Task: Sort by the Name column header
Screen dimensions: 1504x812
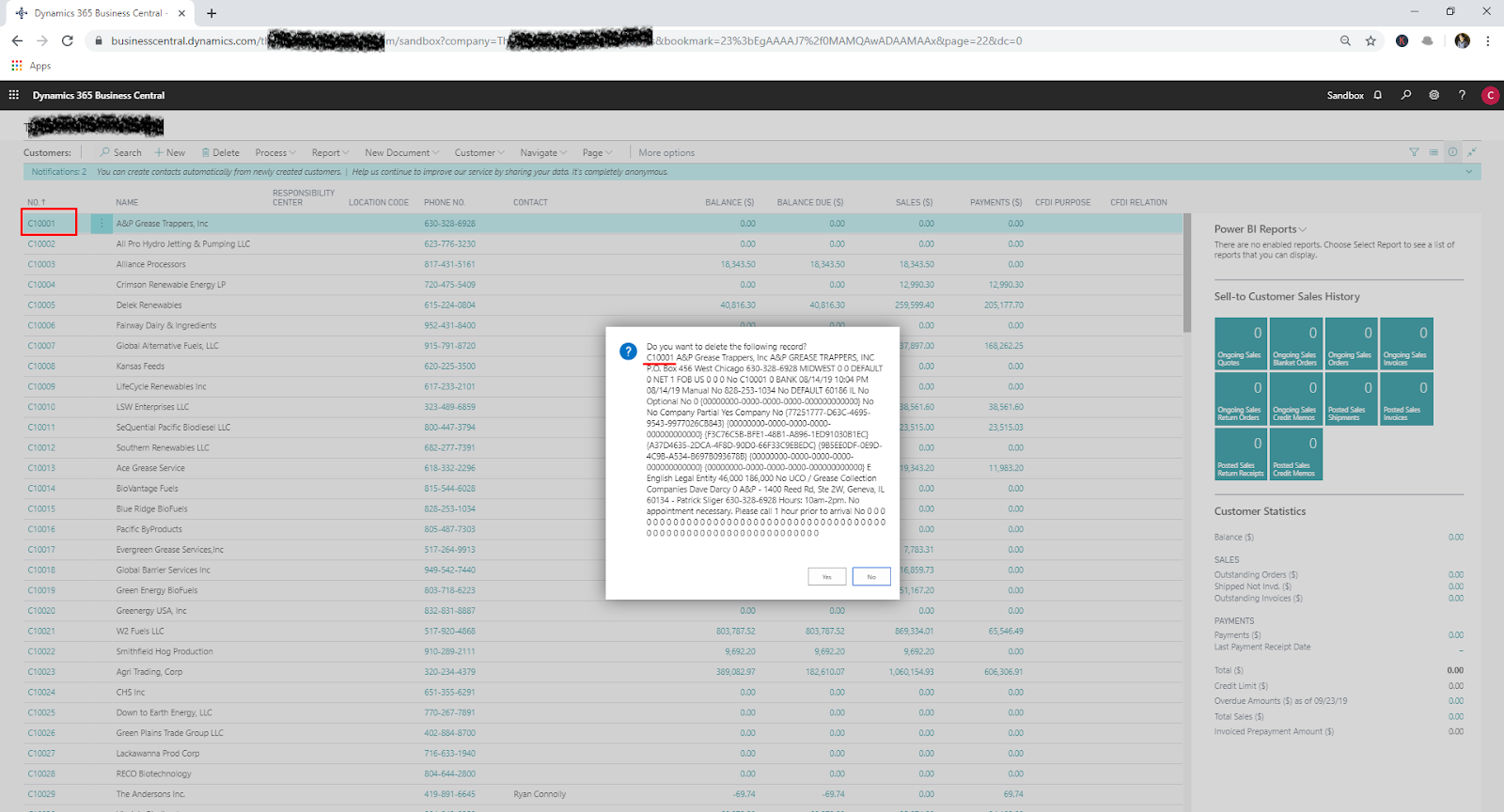Action: pyautogui.click(x=127, y=203)
